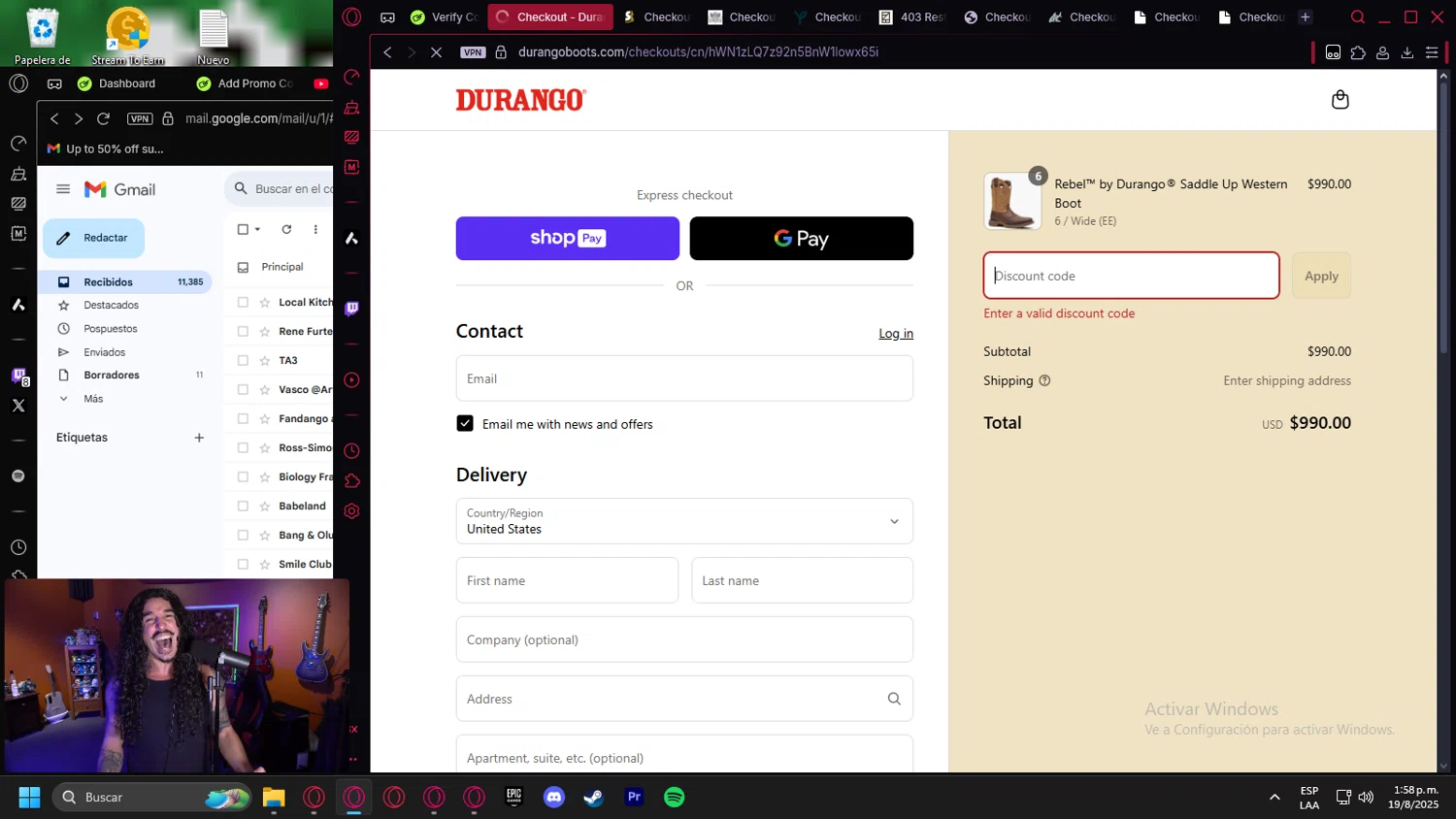Screen dimensions: 1456x819
Task: Select the Biology Fra email checkbox
Action: [x=243, y=476]
